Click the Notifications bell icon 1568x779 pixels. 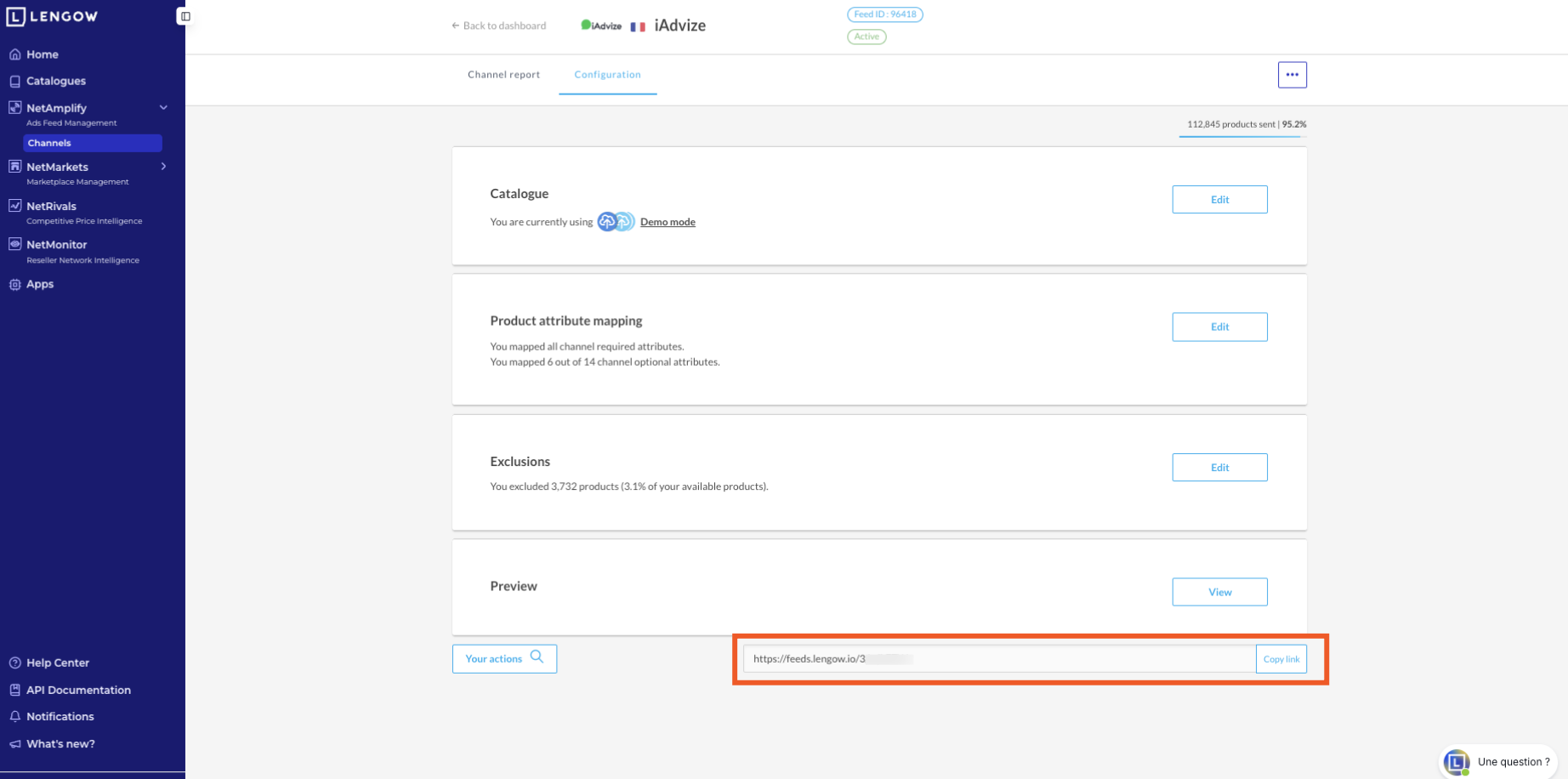coord(14,717)
